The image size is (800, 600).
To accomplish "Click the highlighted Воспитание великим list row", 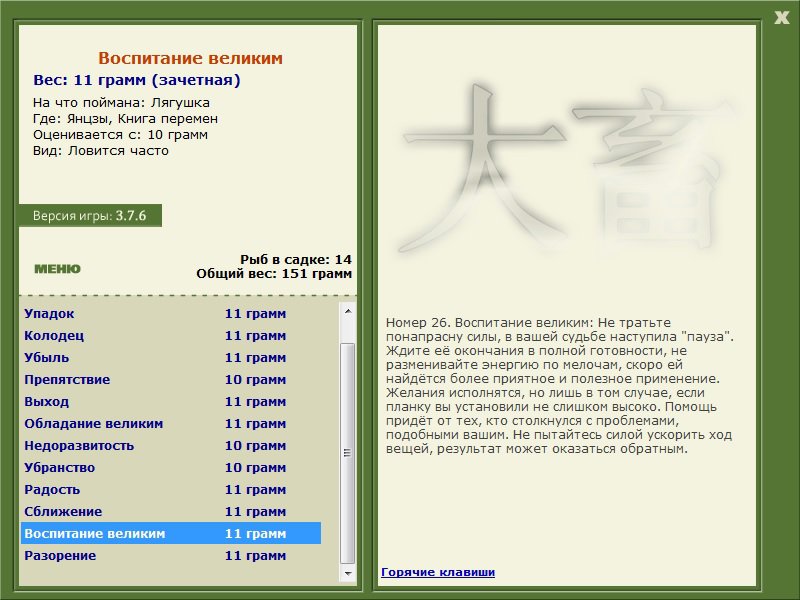I will (x=170, y=533).
